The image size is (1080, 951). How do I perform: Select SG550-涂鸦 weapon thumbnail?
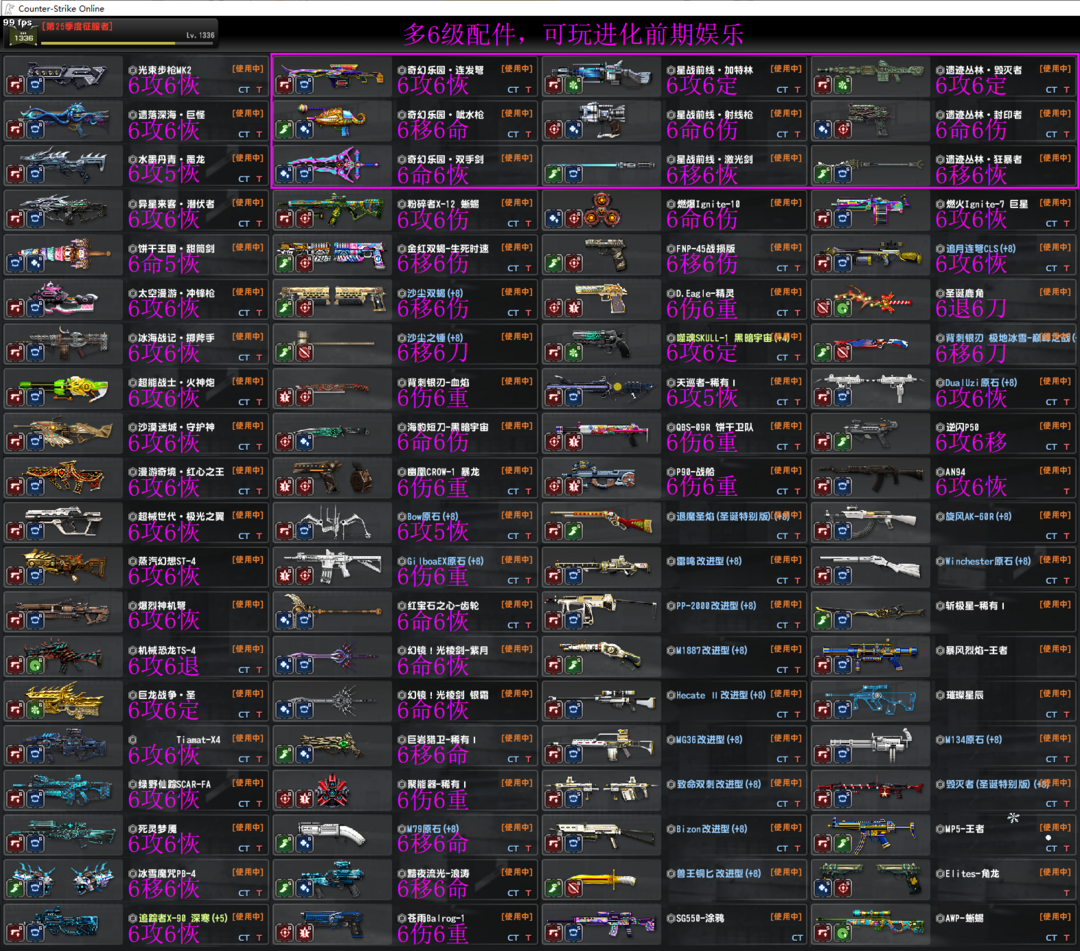pos(601,923)
